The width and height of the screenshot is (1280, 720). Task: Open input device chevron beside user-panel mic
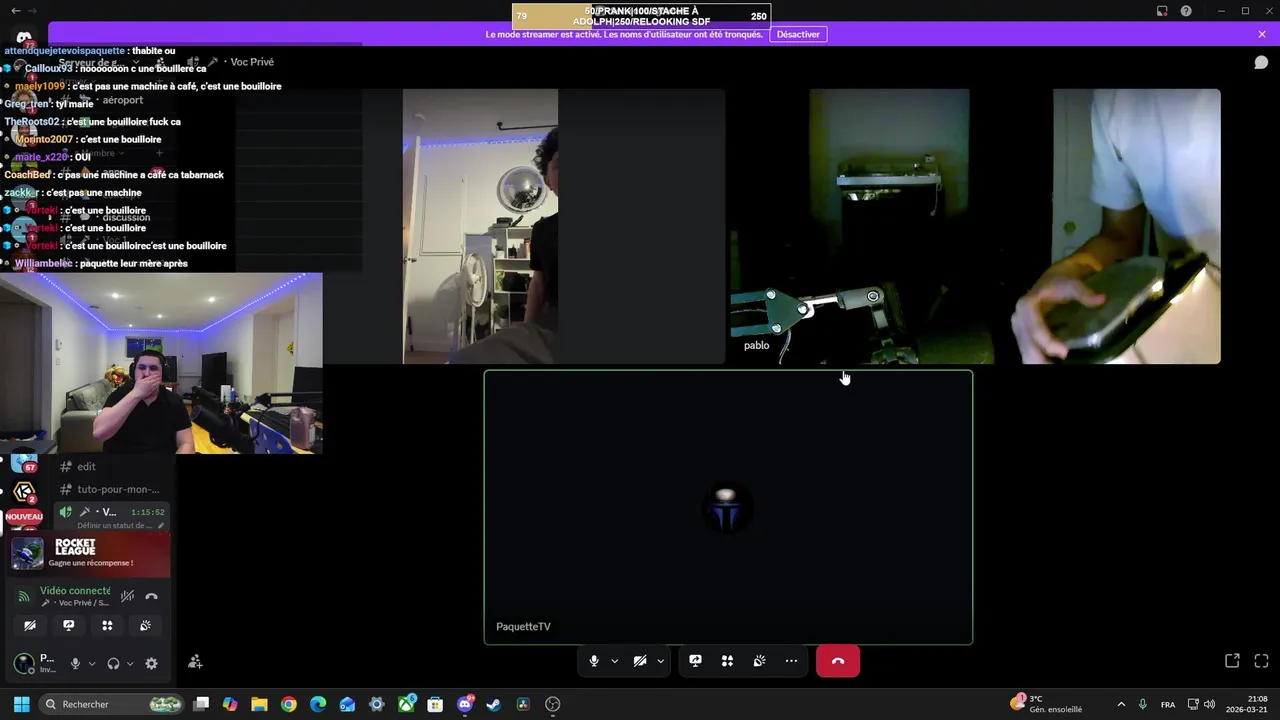tap(92, 663)
